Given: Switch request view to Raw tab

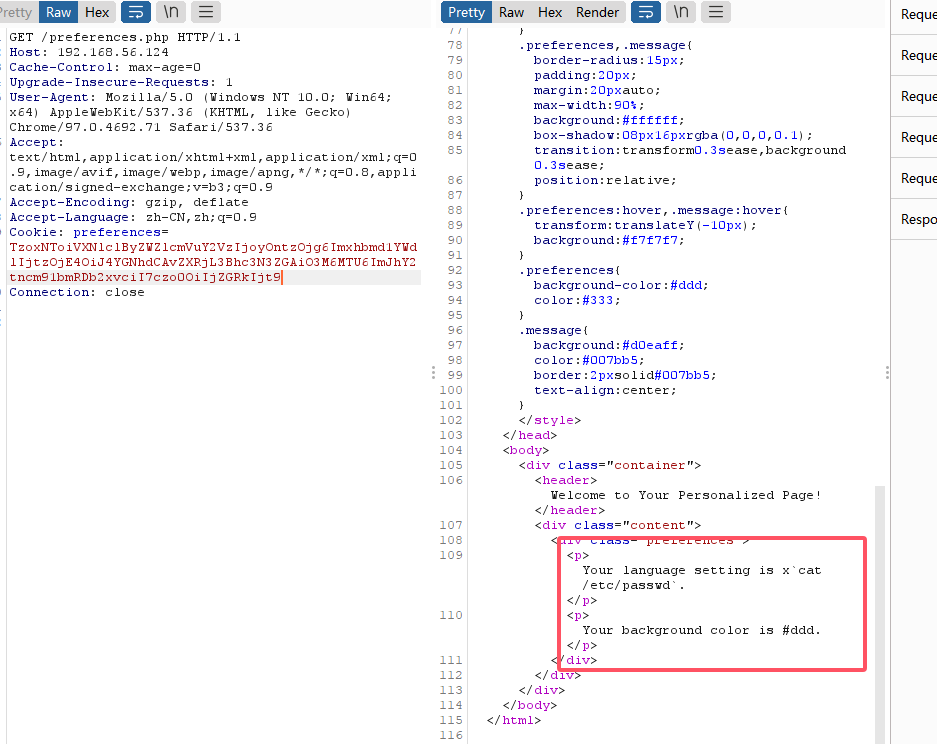Looking at the screenshot, I should (58, 12).
